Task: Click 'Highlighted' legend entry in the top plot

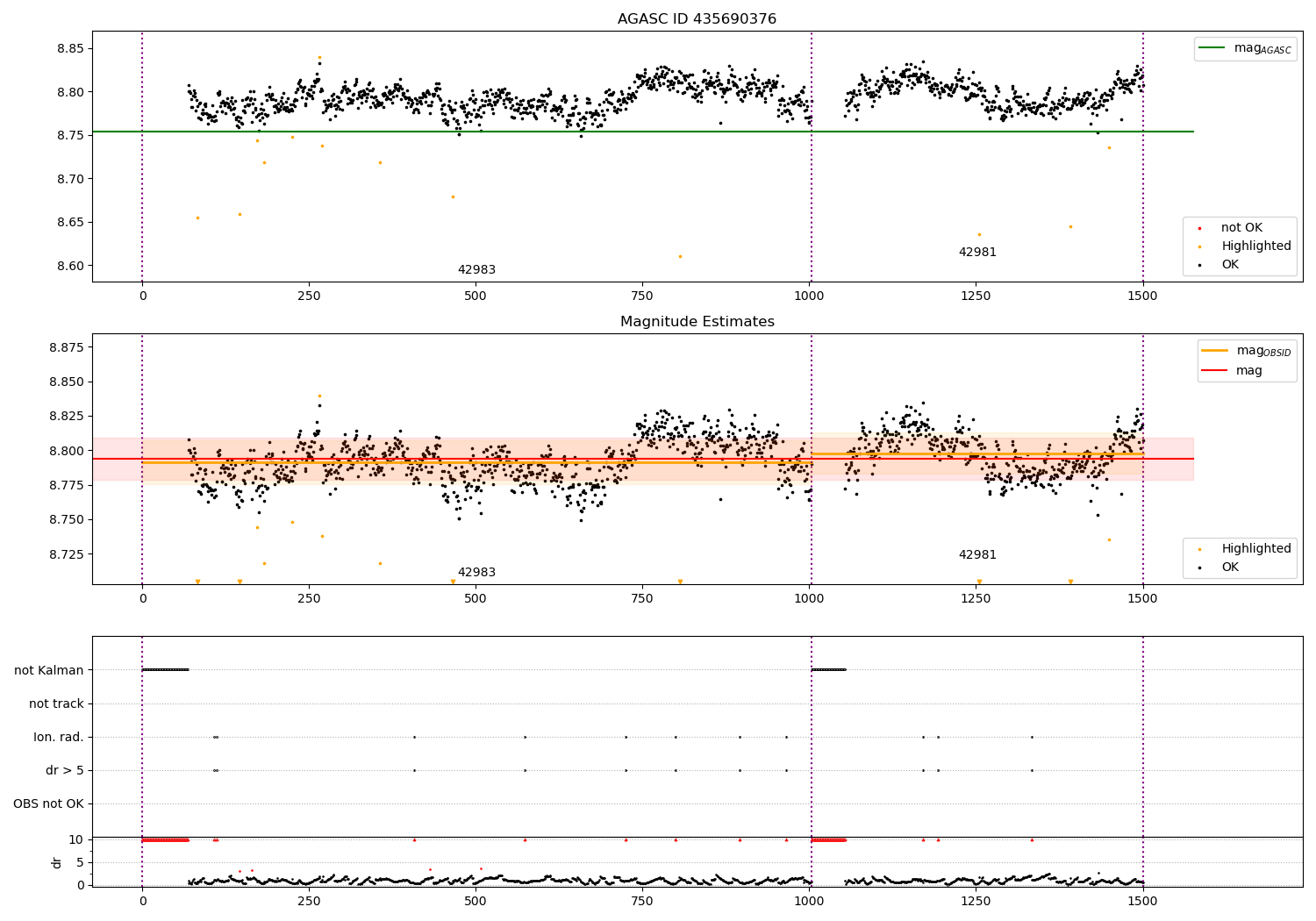Action: pyautogui.click(x=1244, y=246)
